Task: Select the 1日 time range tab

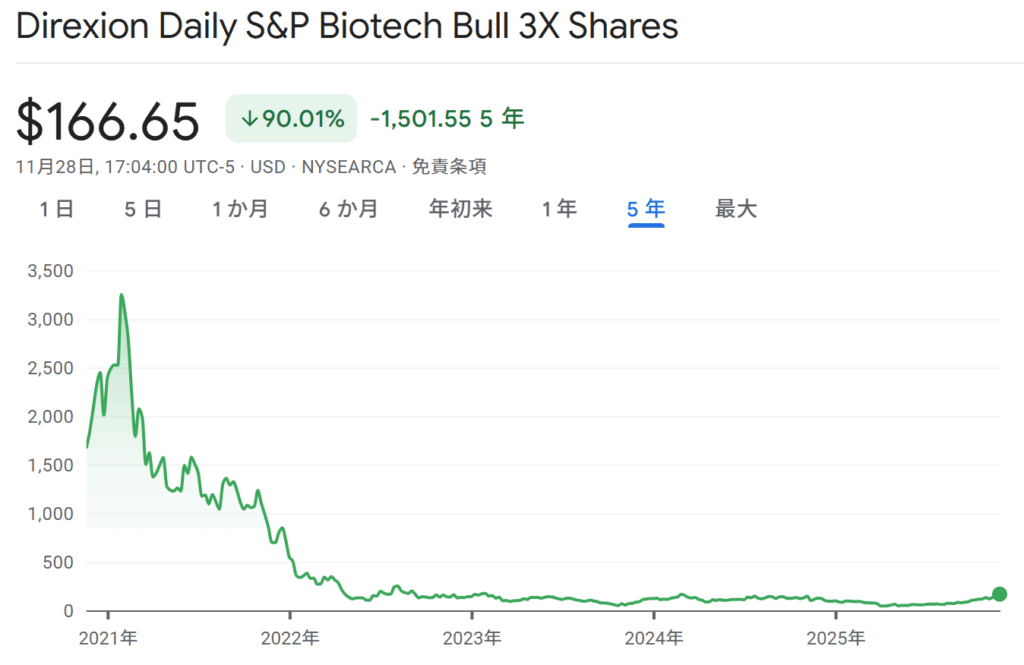Action: pyautogui.click(x=57, y=209)
